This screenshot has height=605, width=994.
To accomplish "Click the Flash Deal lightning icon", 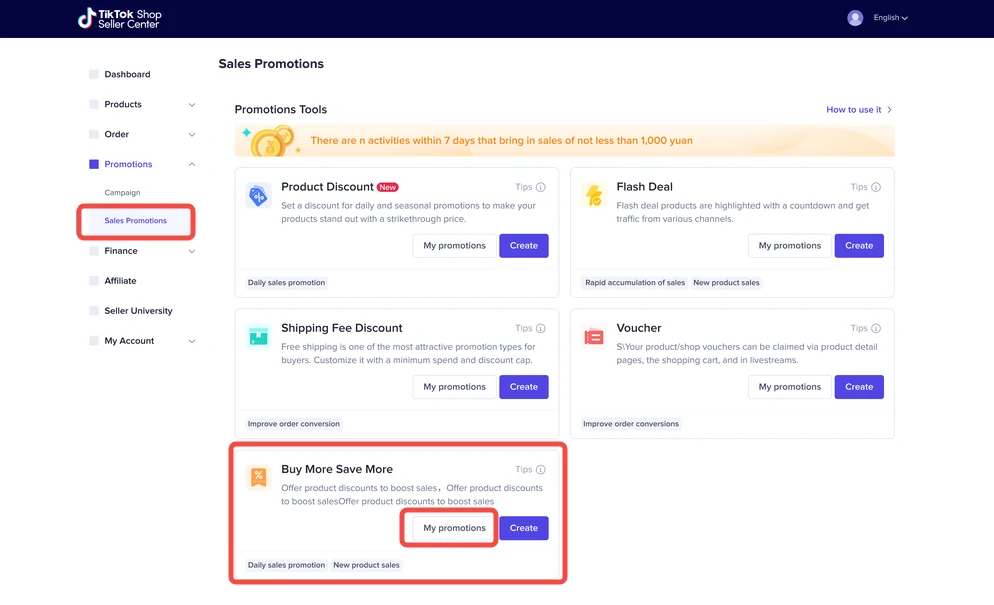I will click(x=593, y=196).
